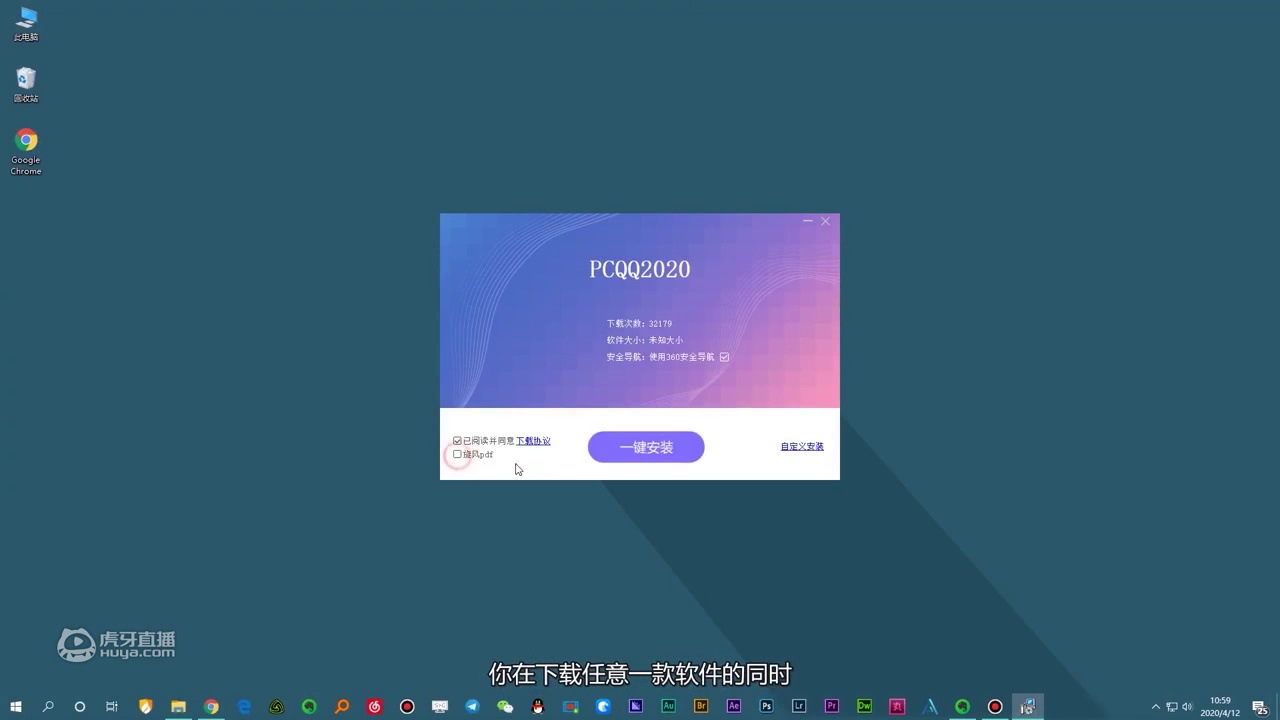Viewport: 1280px width, 720px height.
Task: Open NetEase Cloud Music in taskbar
Action: [374, 706]
